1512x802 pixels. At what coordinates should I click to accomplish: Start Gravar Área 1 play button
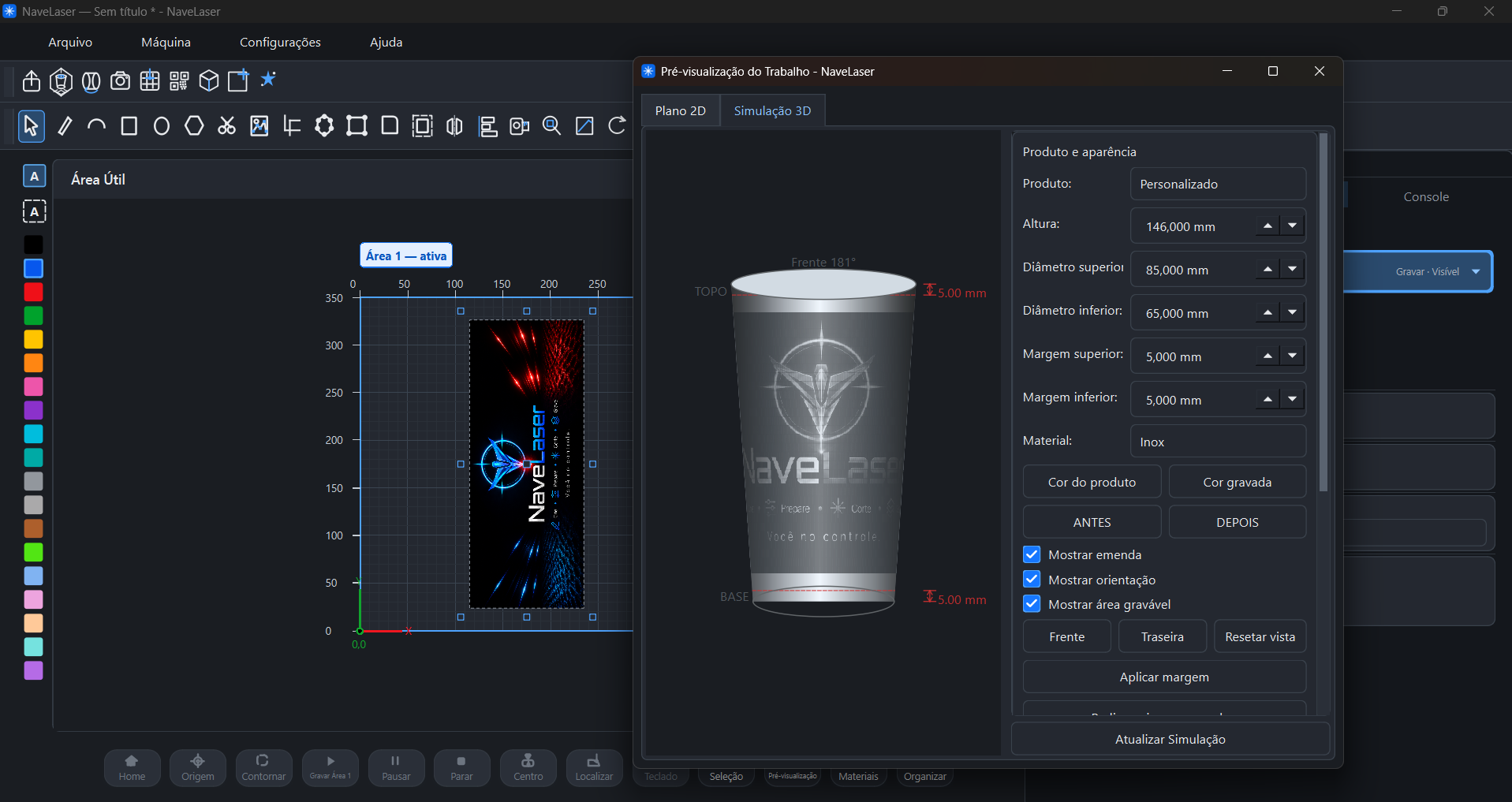(330, 768)
